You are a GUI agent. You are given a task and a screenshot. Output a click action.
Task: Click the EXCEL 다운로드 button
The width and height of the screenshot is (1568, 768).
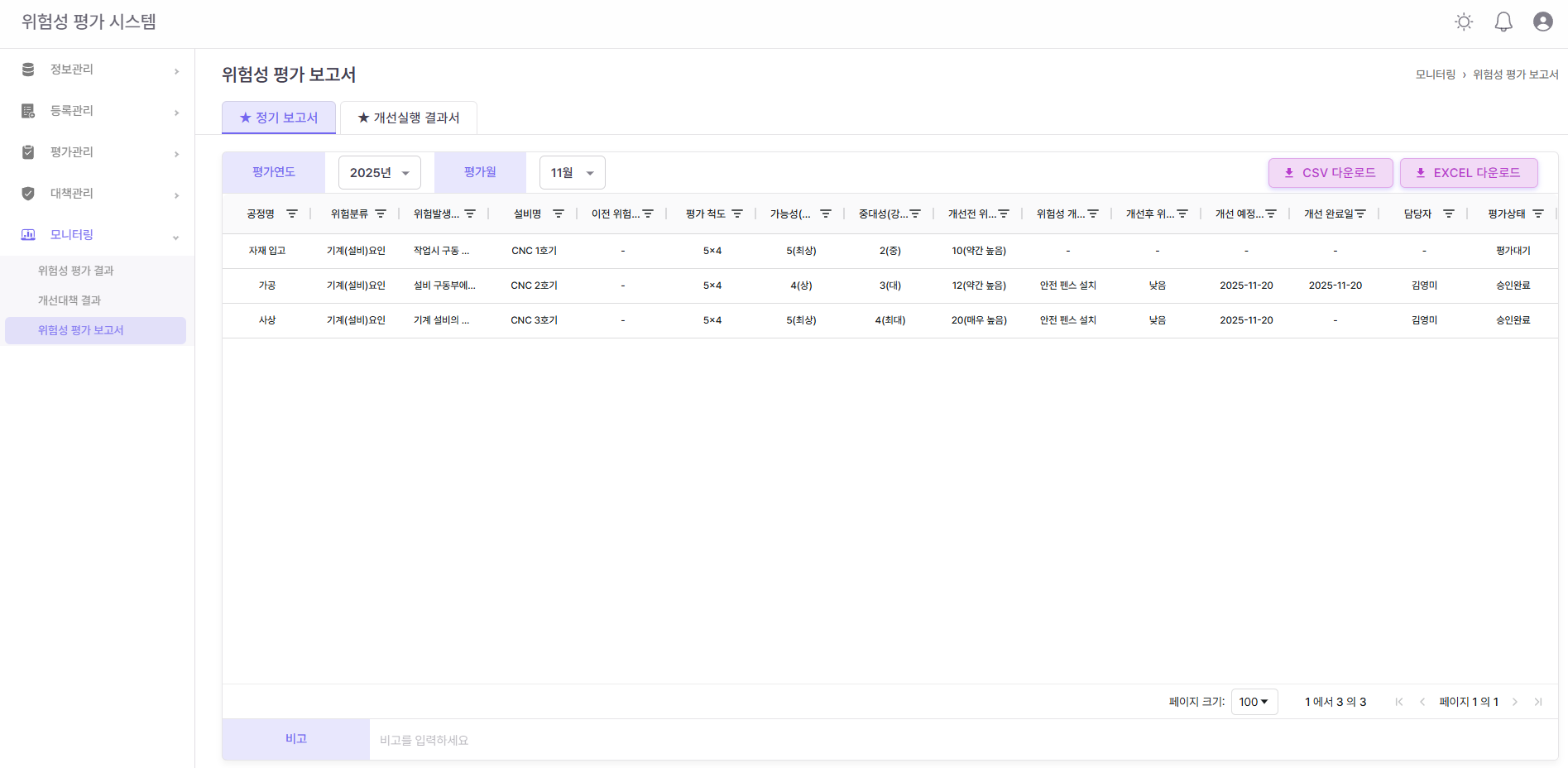[x=1468, y=173]
